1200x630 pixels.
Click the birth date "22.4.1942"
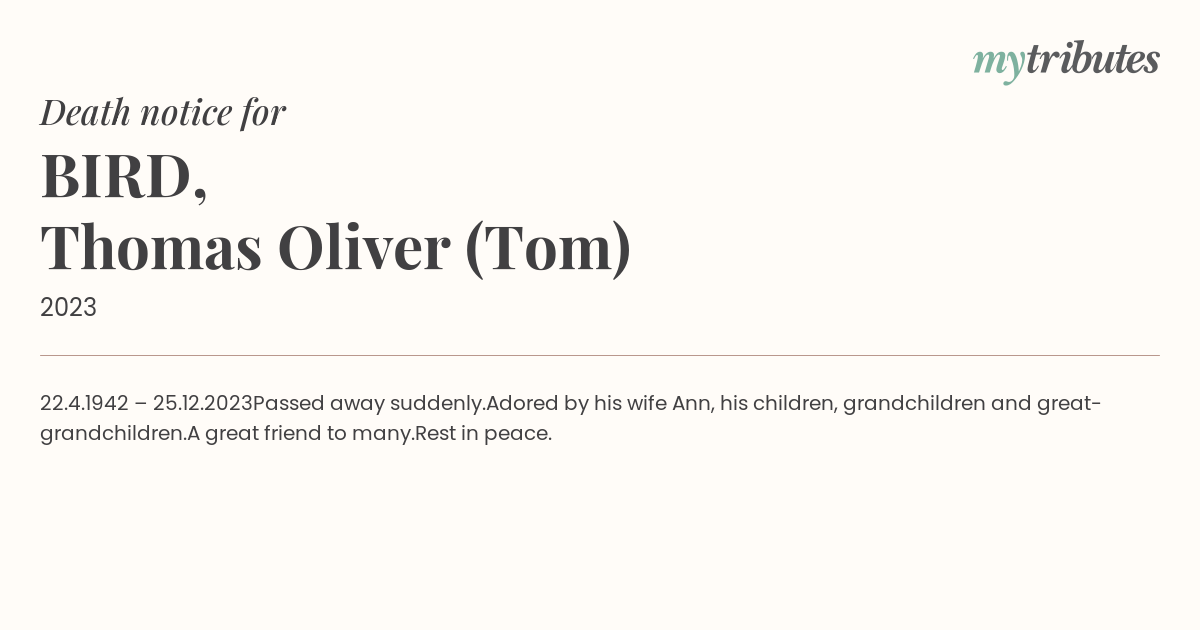(x=84, y=403)
